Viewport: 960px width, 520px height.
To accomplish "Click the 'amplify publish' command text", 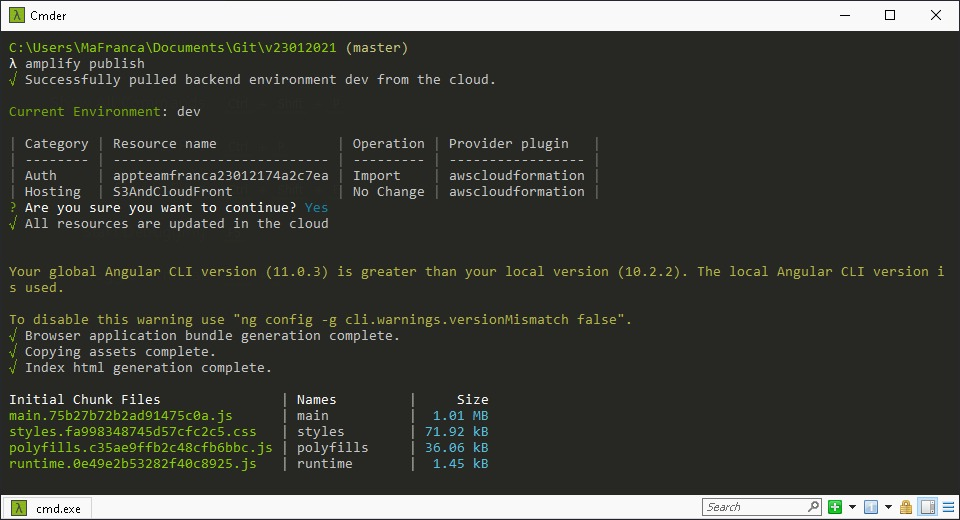I will click(x=84, y=64).
